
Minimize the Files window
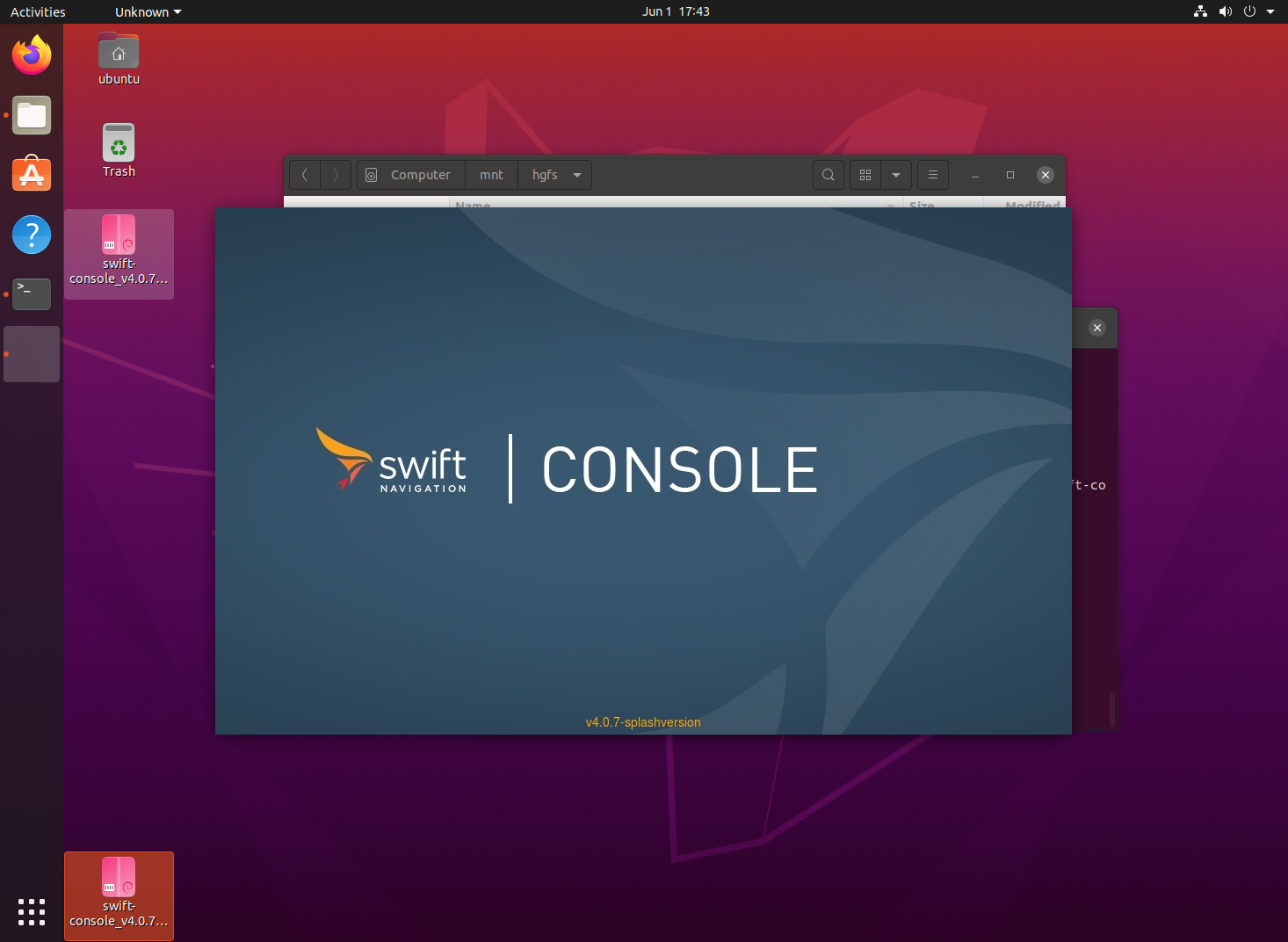975,175
